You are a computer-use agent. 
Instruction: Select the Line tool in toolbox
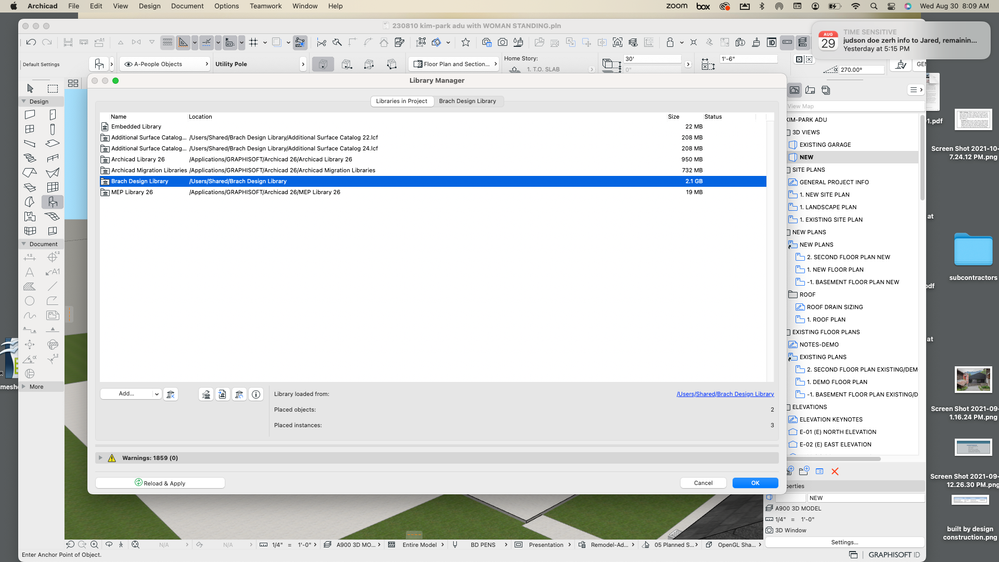click(x=53, y=286)
